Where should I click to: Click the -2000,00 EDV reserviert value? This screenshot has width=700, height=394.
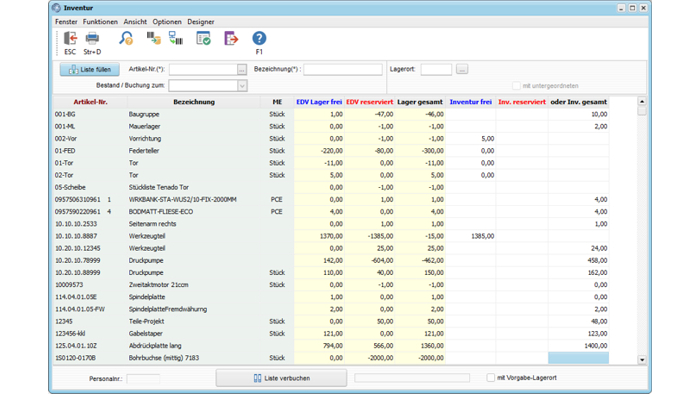tap(379, 358)
